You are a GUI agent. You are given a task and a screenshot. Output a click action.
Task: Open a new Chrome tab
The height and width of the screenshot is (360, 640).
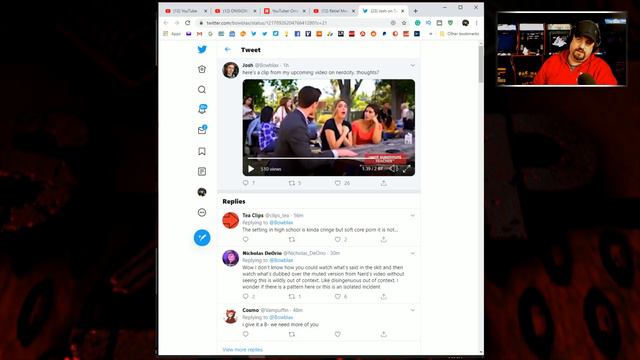(416, 11)
